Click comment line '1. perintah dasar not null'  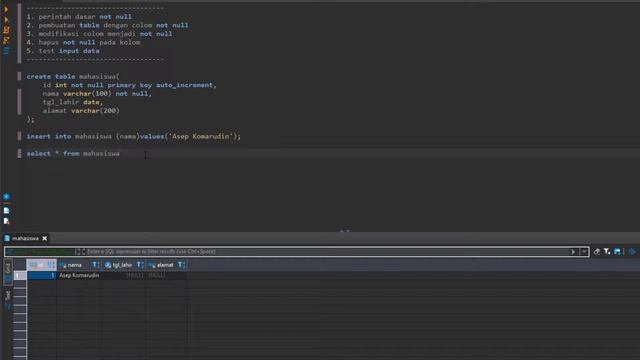click(79, 17)
